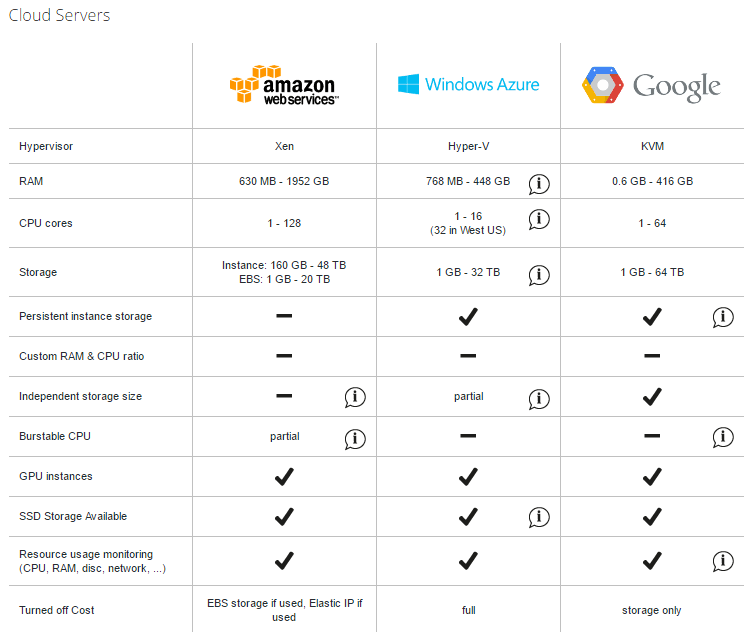Image resolution: width=750 pixels, height=632 pixels.
Task: Open Azure SSD Storage Available info icon
Action: click(539, 517)
